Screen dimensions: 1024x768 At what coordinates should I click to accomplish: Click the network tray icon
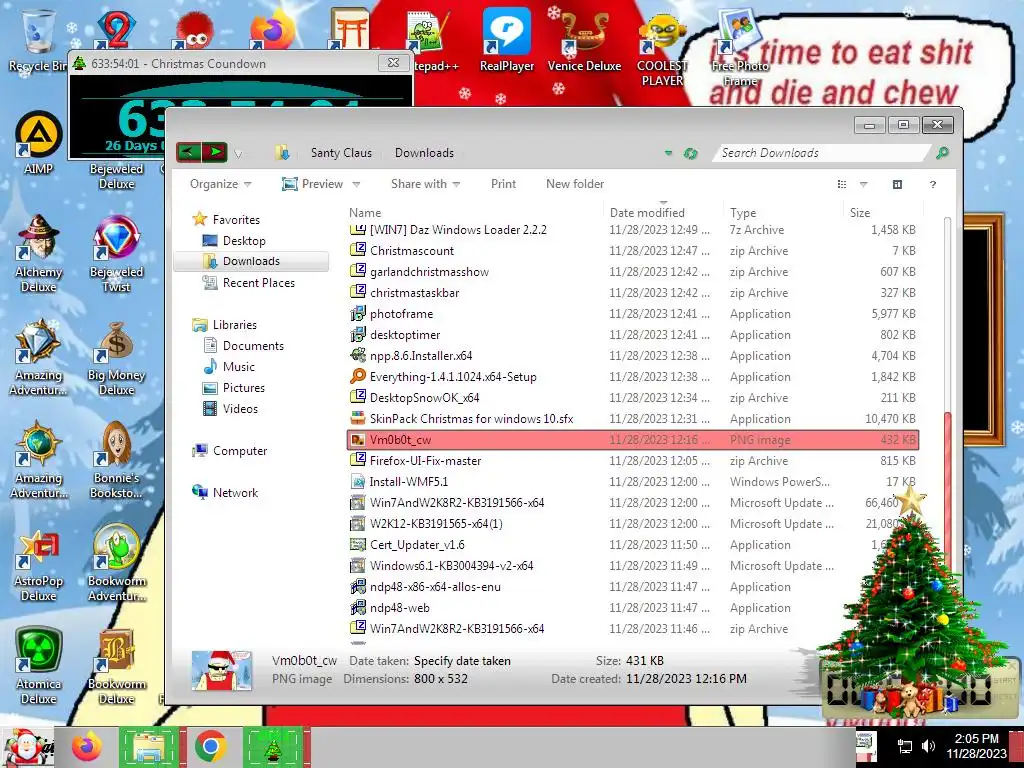coord(904,746)
